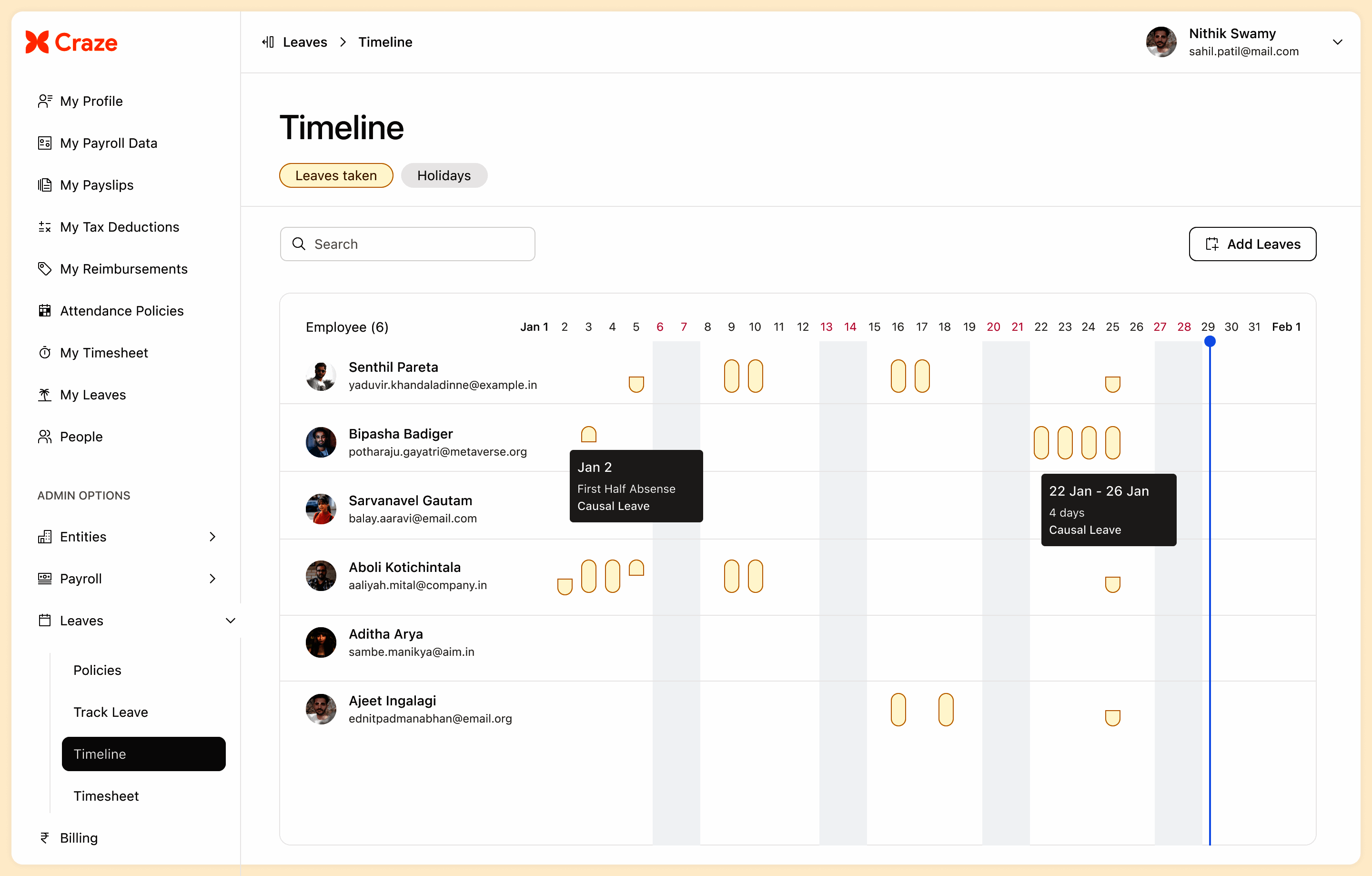1372x876 pixels.
Task: Open the Nithik Swamy account dropdown
Action: [1337, 42]
